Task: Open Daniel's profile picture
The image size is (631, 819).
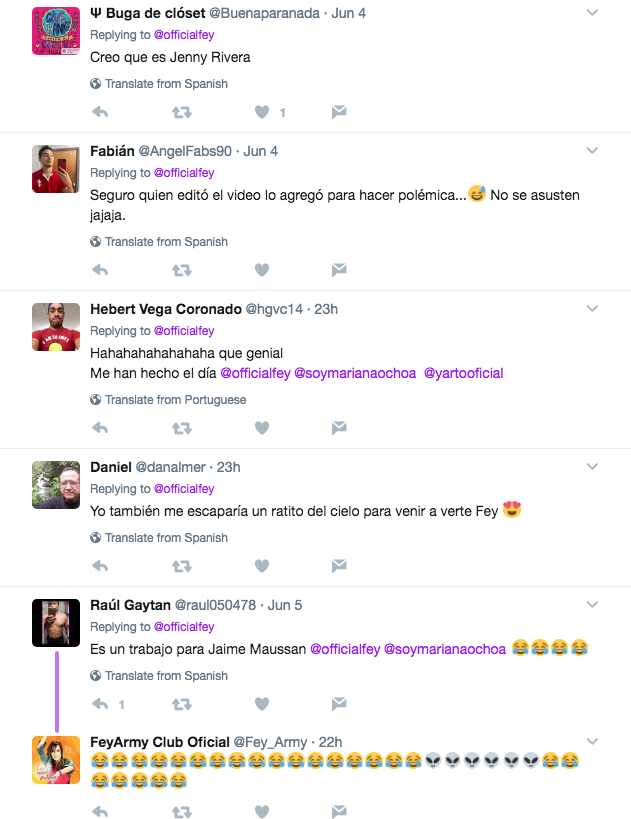Action: [x=56, y=485]
